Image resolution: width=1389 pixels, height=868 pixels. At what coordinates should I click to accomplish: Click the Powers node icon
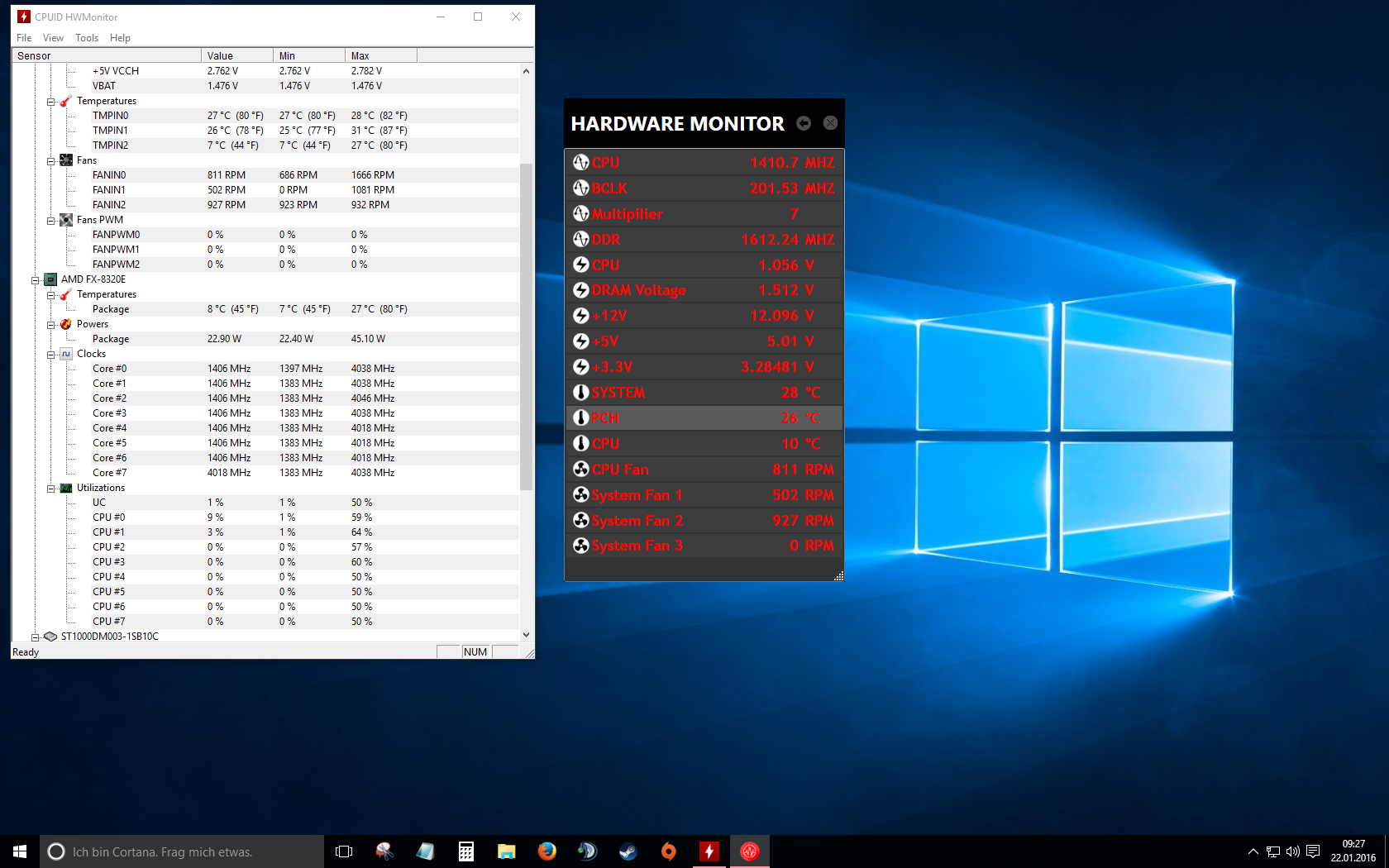[66, 324]
